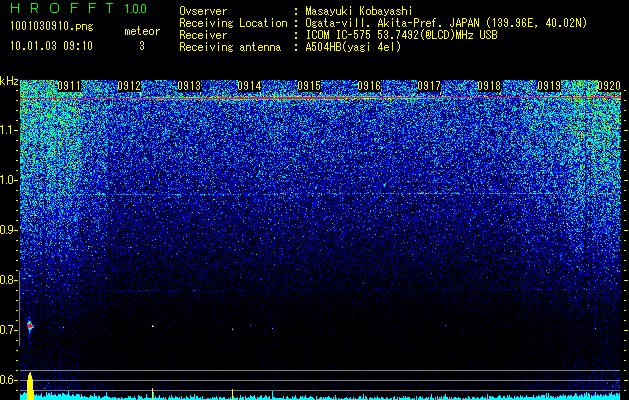Click the Receiving antenna label
Screen dimensions: 629x400
230,47
